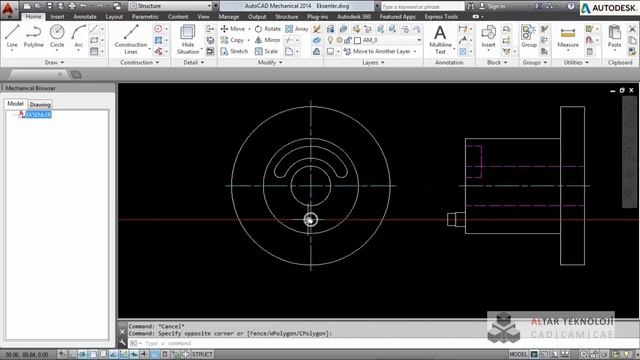Switch to the Insert ribbon tab
Viewport: 640px width, 360px height.
point(57,17)
